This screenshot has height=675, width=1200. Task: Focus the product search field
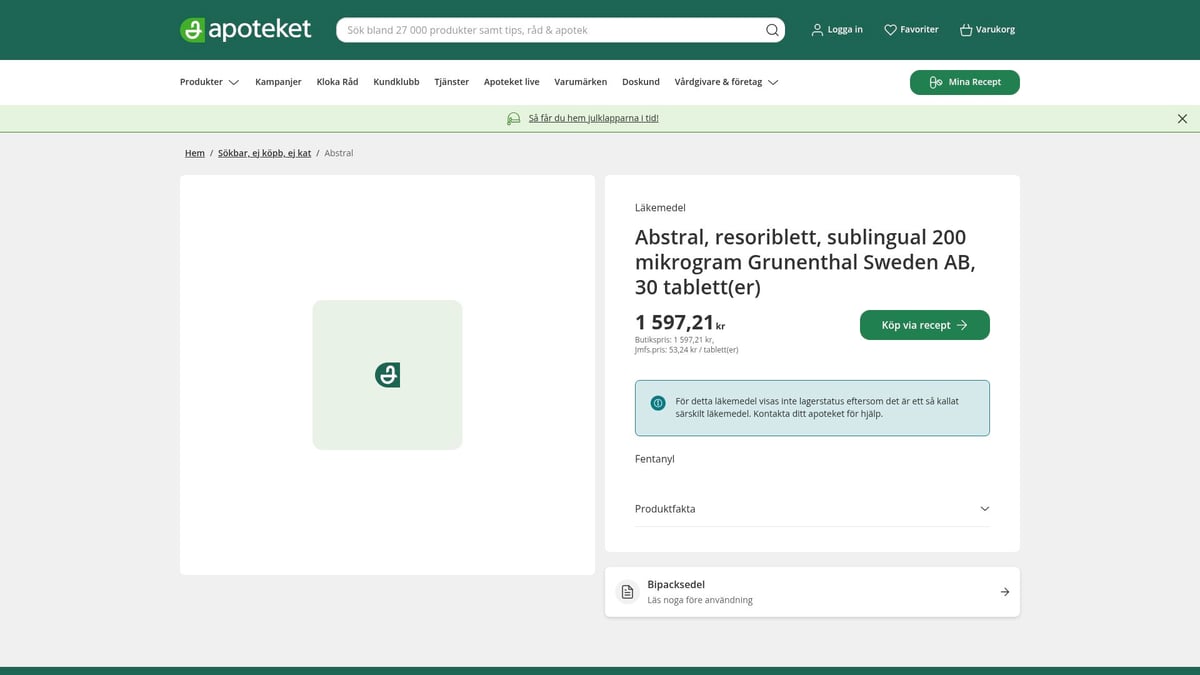pyautogui.click(x=550, y=30)
